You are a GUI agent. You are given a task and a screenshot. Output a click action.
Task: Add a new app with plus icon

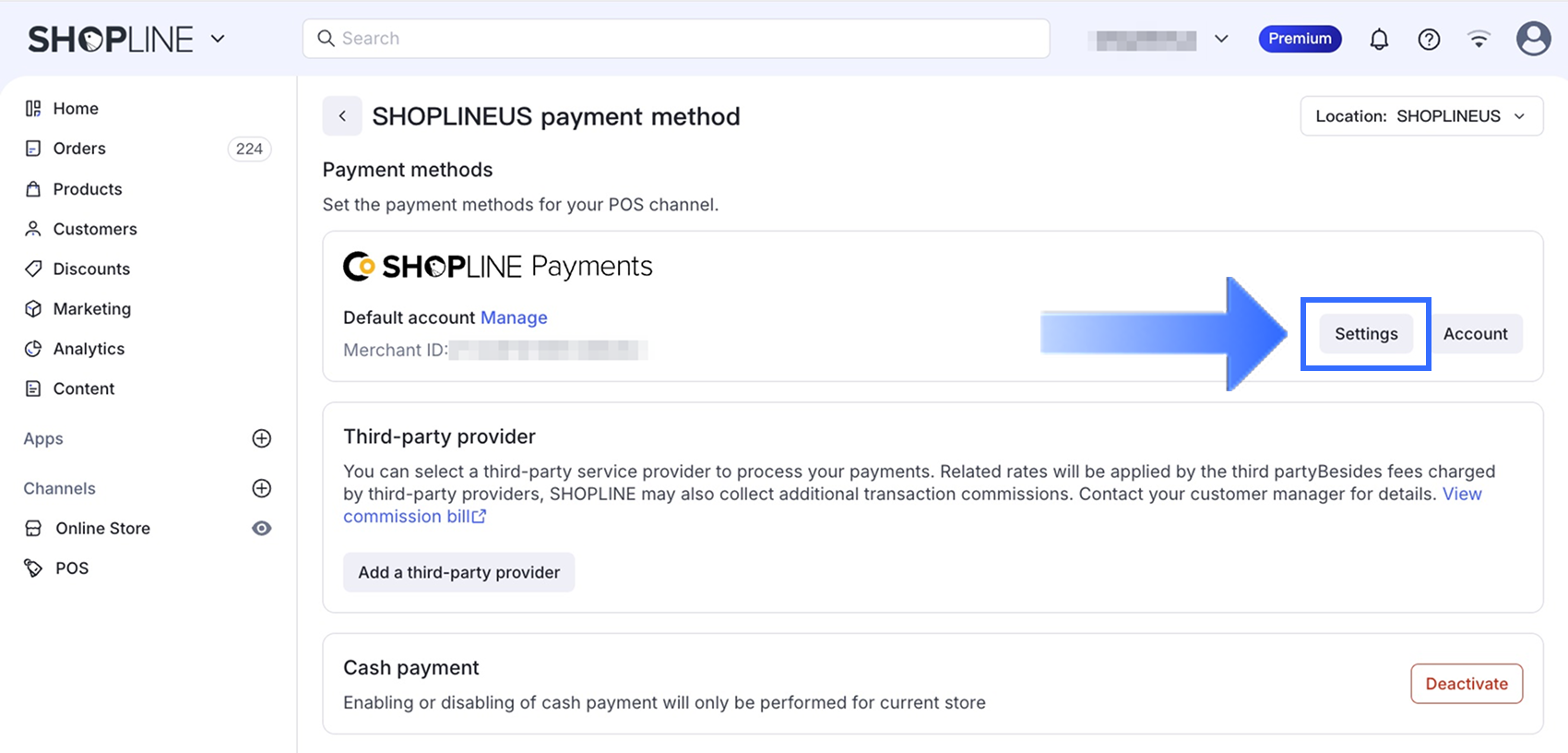point(262,438)
